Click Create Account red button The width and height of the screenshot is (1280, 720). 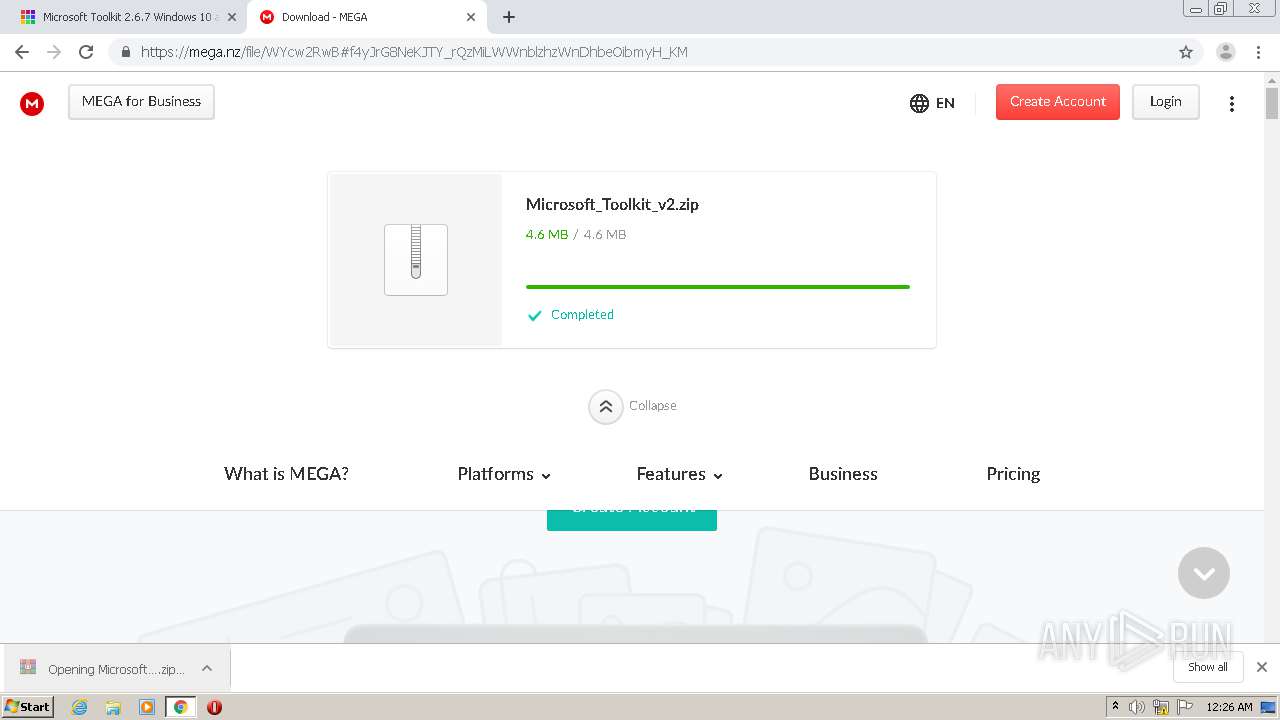pyautogui.click(x=1057, y=102)
